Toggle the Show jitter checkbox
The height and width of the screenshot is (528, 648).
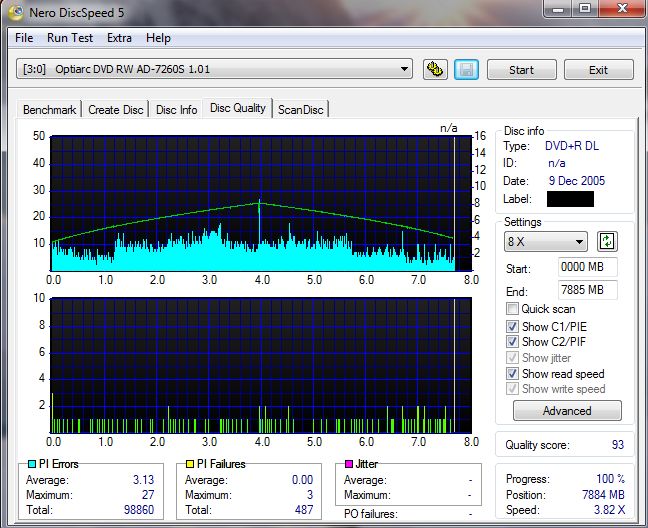point(512,357)
